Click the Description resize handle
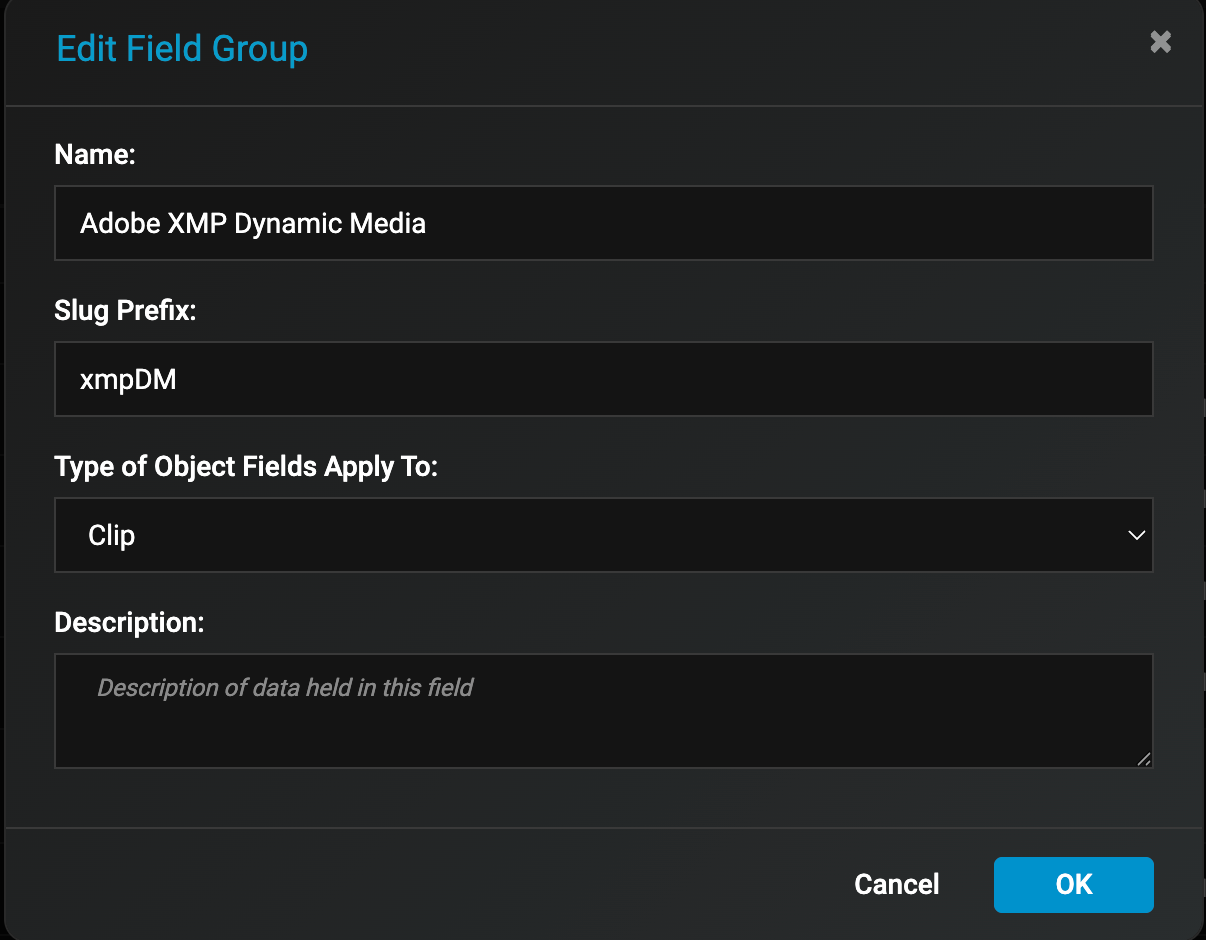The height and width of the screenshot is (940, 1206). (x=1144, y=759)
